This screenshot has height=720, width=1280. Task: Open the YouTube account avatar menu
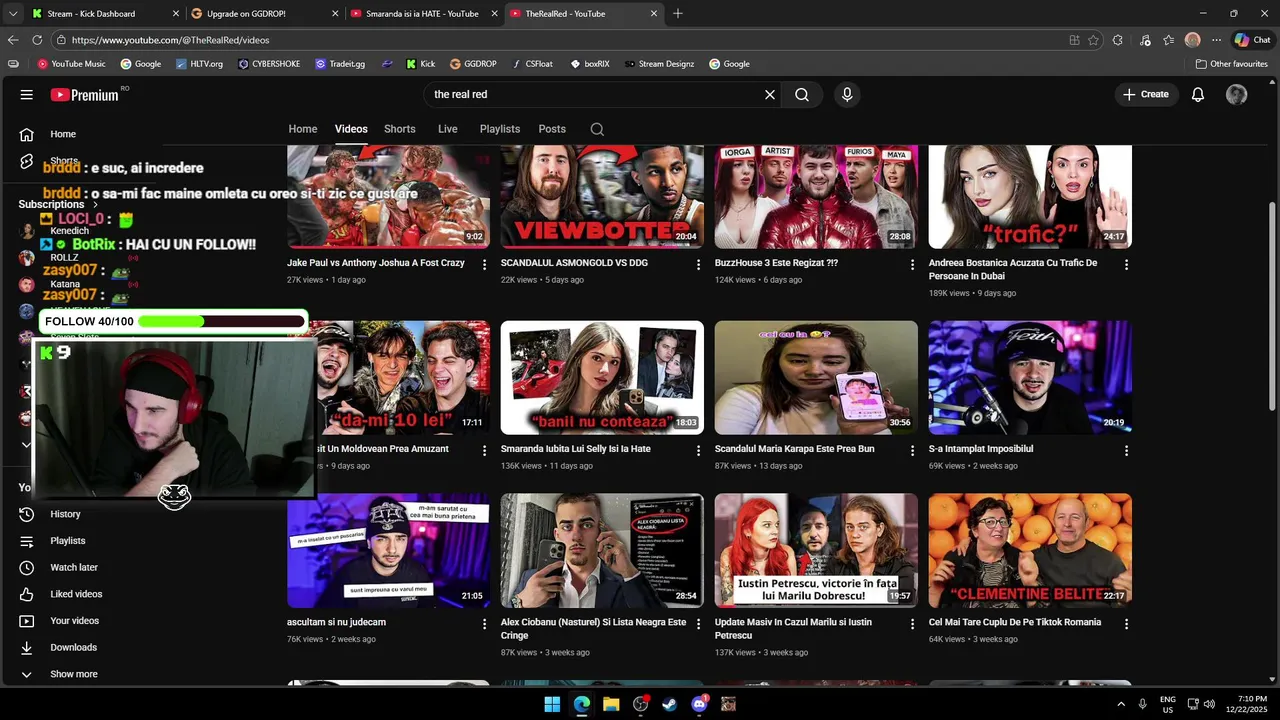pos(1237,95)
